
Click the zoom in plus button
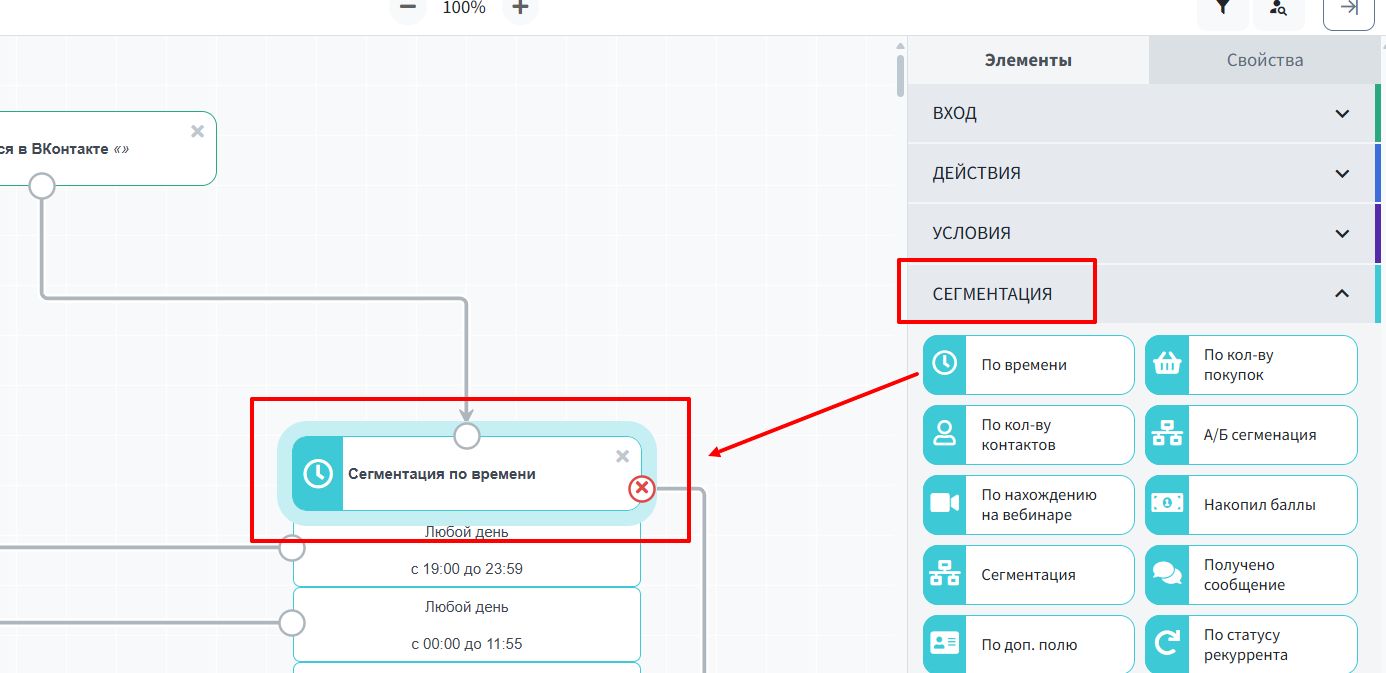[520, 8]
